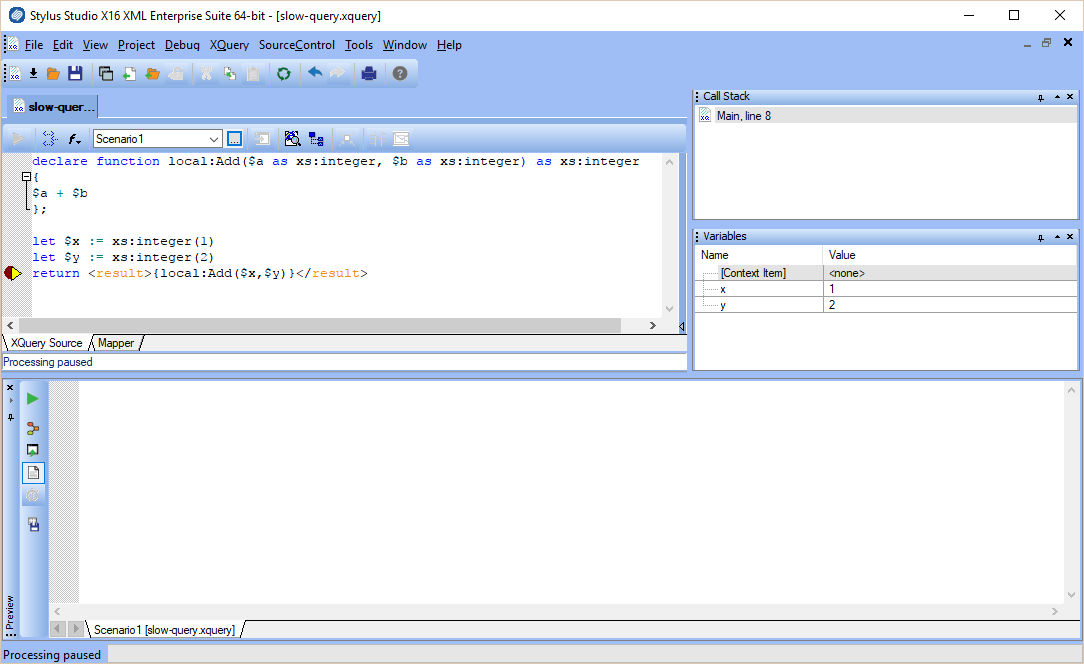This screenshot has height=664, width=1084.
Task: Click the Save floppy disk icon
Action: [x=75, y=73]
